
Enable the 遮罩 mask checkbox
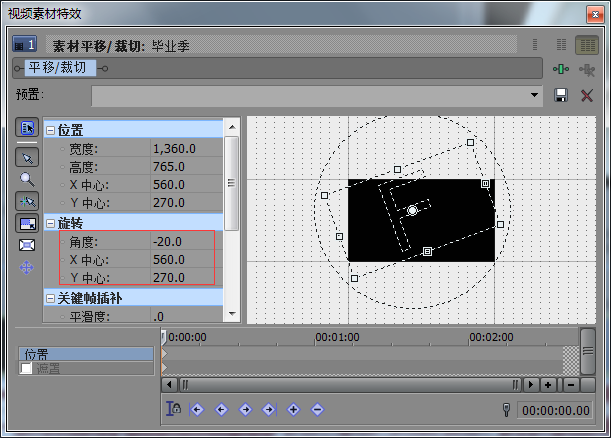(27, 369)
